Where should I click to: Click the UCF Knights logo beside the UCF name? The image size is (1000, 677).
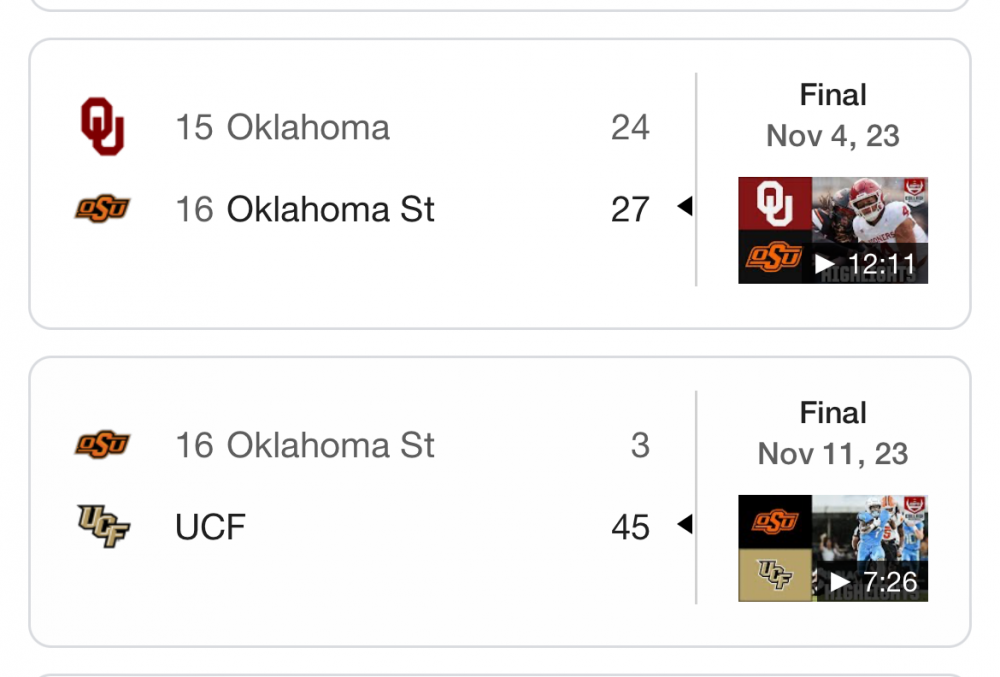click(102, 527)
